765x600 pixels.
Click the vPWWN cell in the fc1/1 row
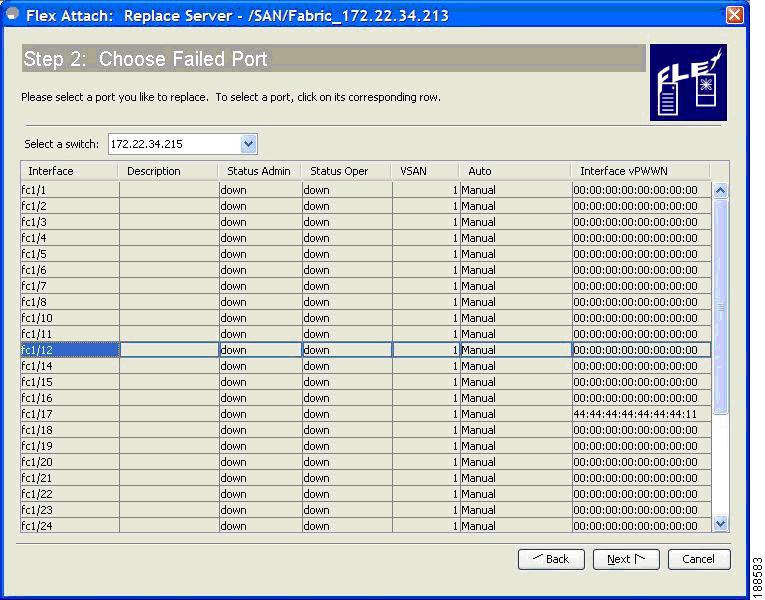pyautogui.click(x=642, y=190)
